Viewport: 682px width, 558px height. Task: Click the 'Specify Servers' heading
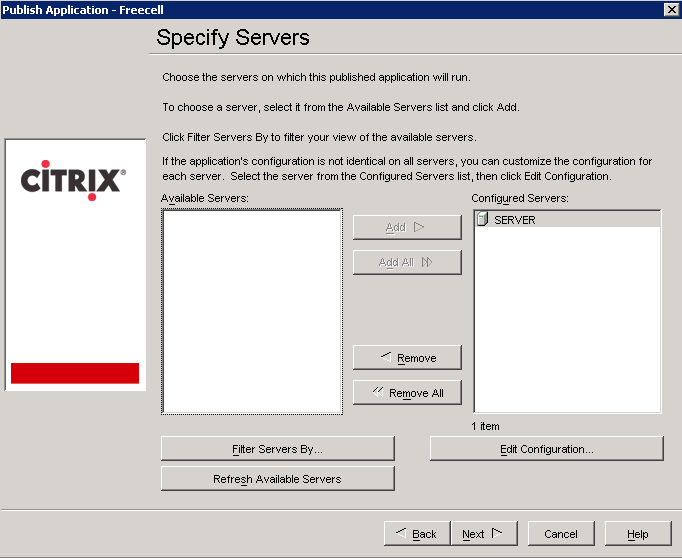pyautogui.click(x=233, y=37)
